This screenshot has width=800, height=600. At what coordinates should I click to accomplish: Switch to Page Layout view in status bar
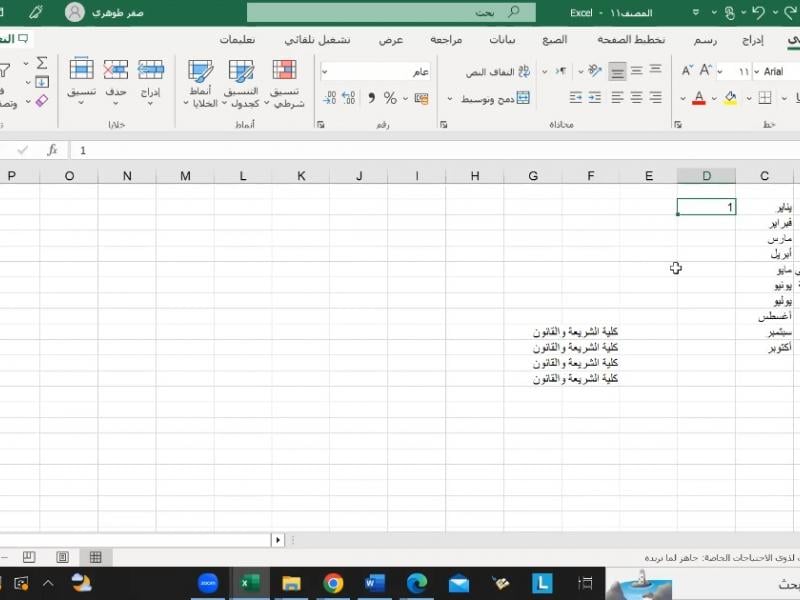pyautogui.click(x=62, y=557)
